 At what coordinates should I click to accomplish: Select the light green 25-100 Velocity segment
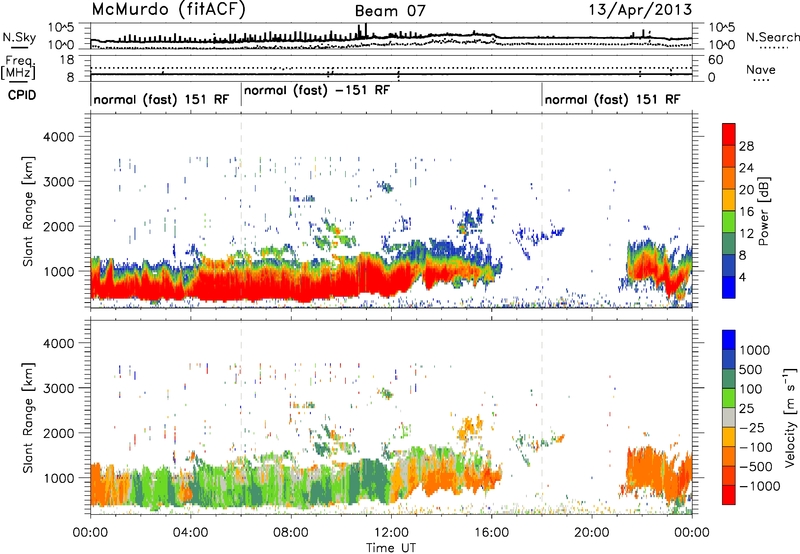729,398
